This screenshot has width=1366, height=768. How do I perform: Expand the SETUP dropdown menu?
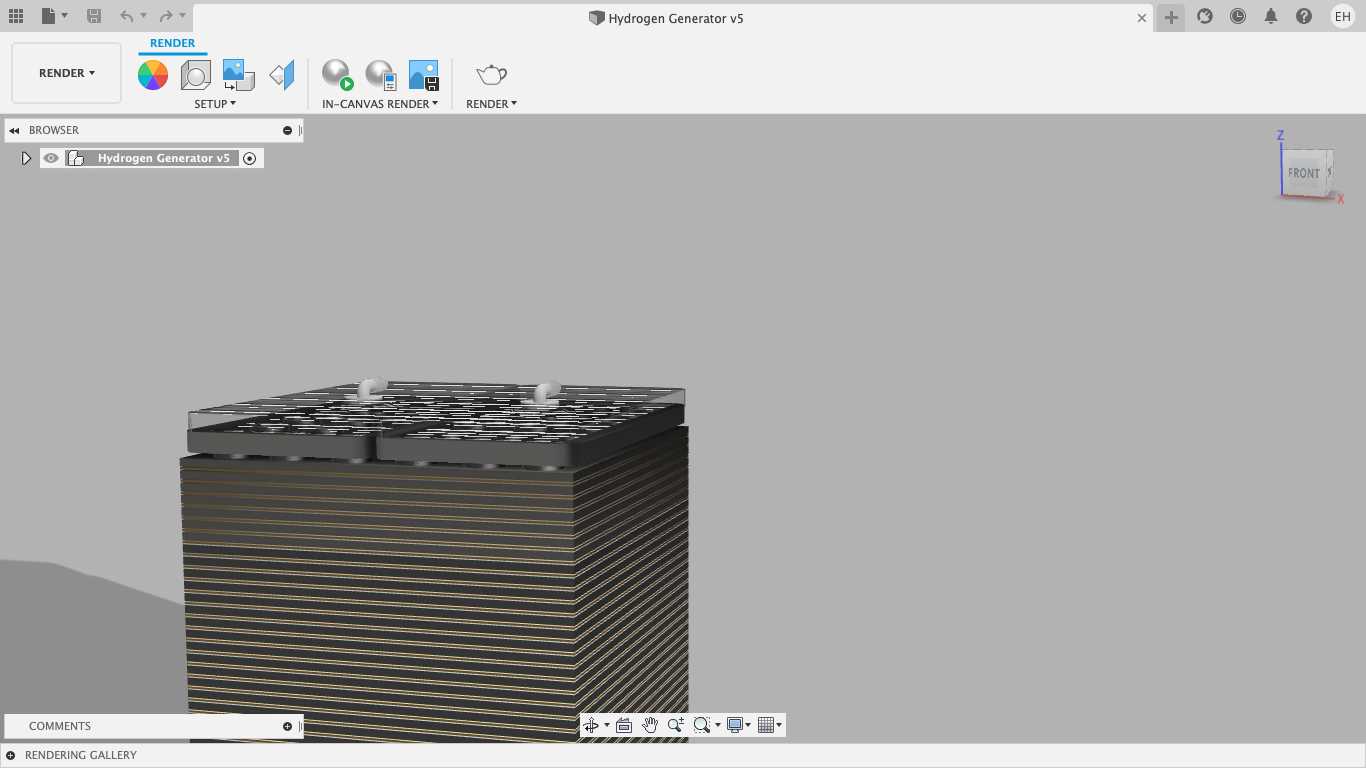215,104
